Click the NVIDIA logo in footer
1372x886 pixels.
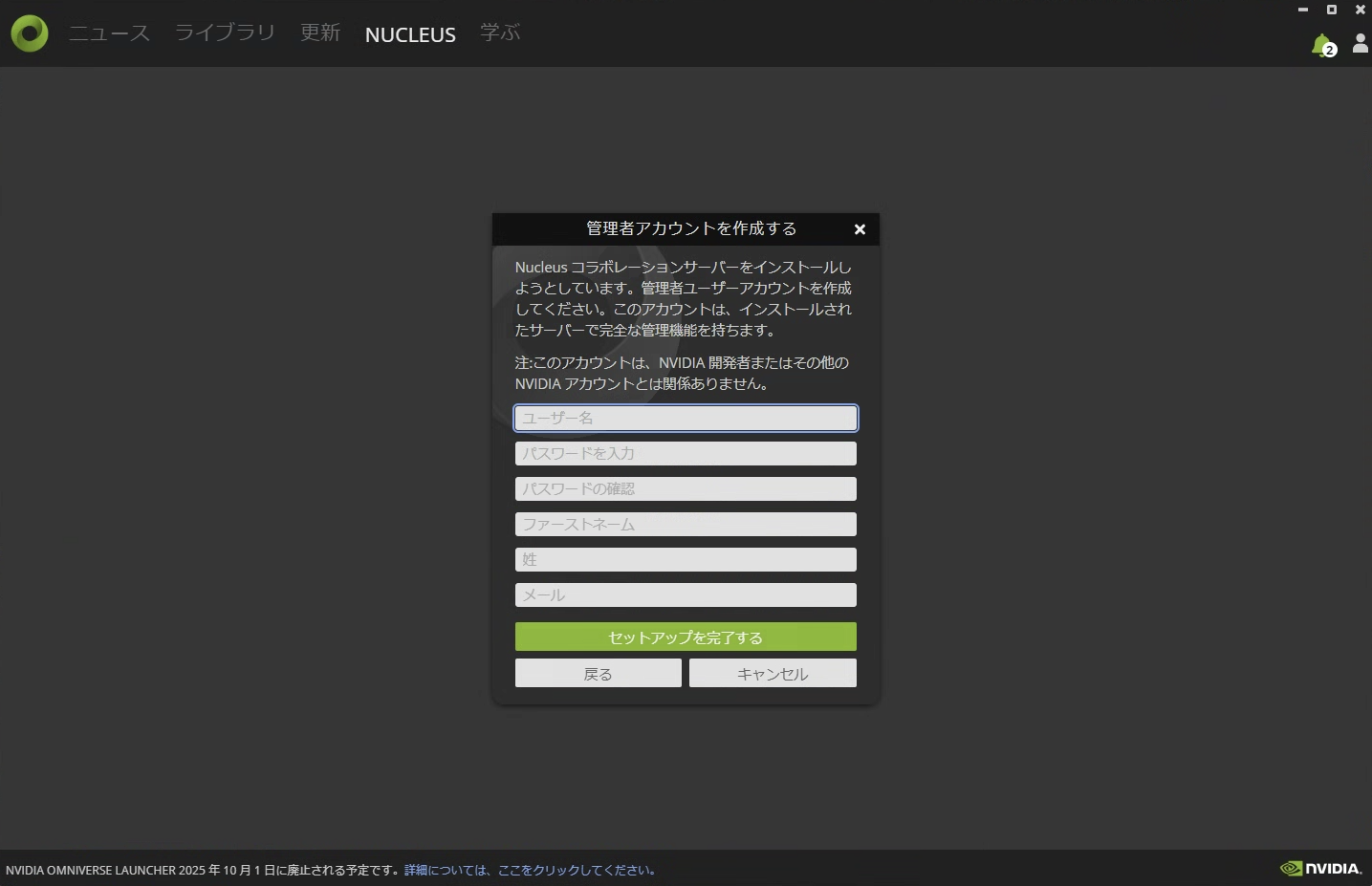(1320, 868)
